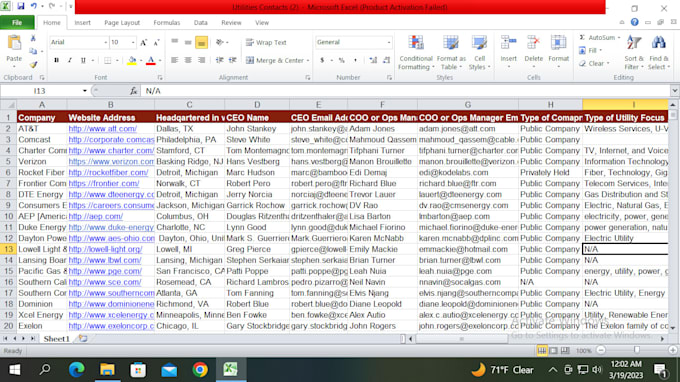The image size is (680, 382).
Task: Click the Excel Help question mark icon
Action: click(x=634, y=22)
